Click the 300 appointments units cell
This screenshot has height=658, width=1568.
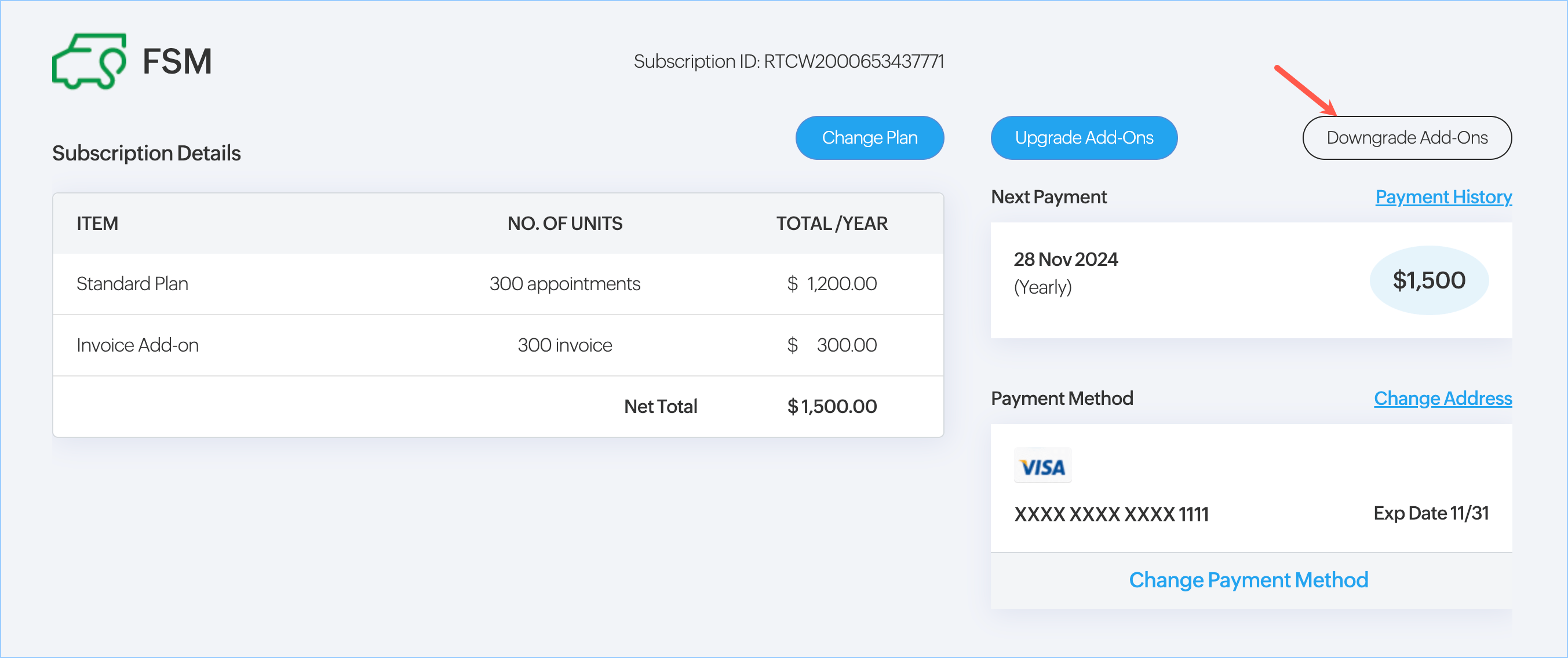pyautogui.click(x=564, y=284)
